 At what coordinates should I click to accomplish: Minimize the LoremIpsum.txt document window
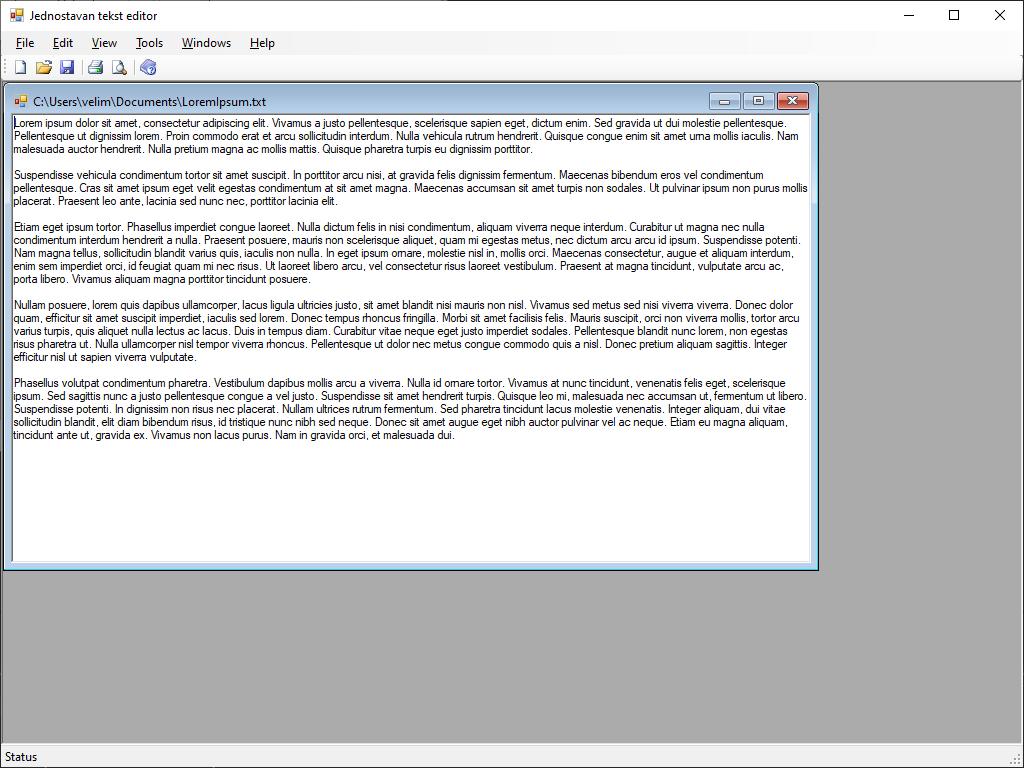725,101
